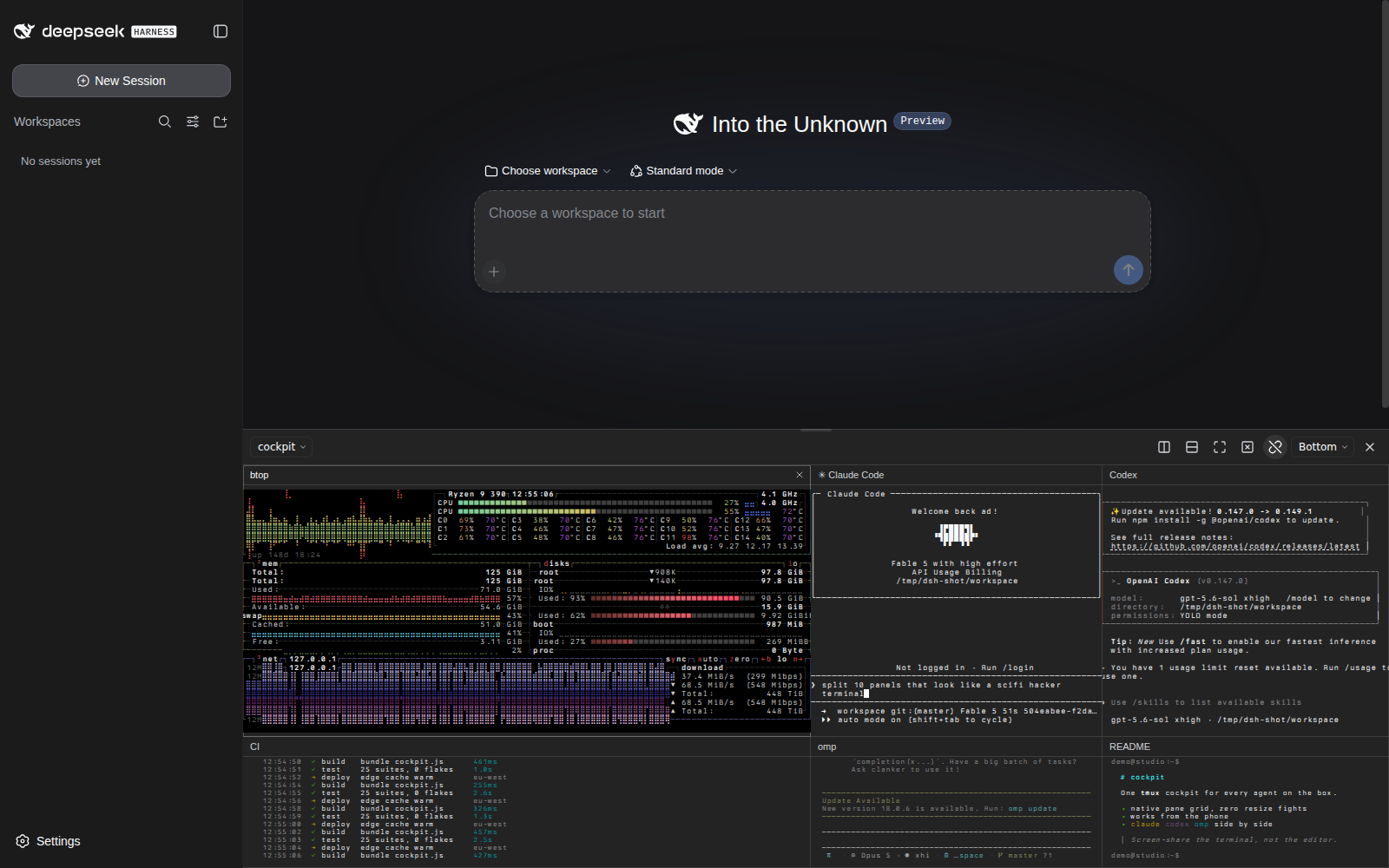Click the panel resize handle above cockpit

pos(816,430)
